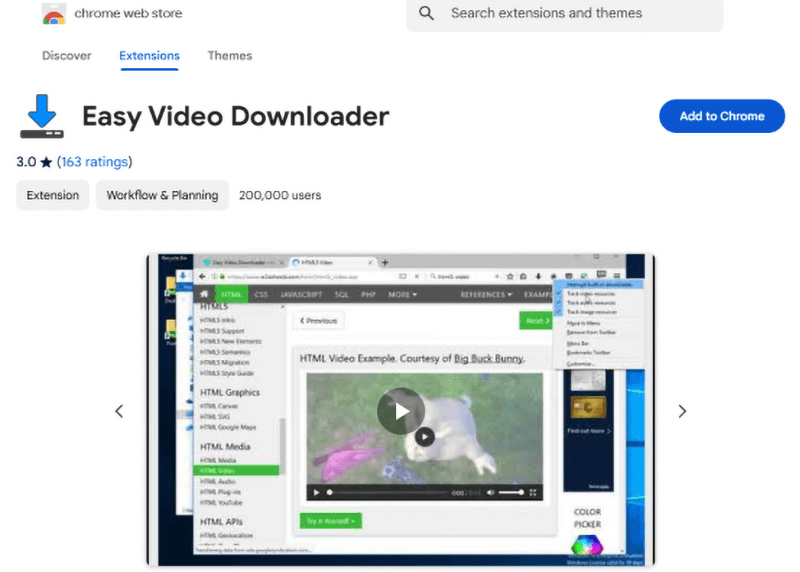
Task: Click the 3.0 rating value
Action: [x=26, y=162]
